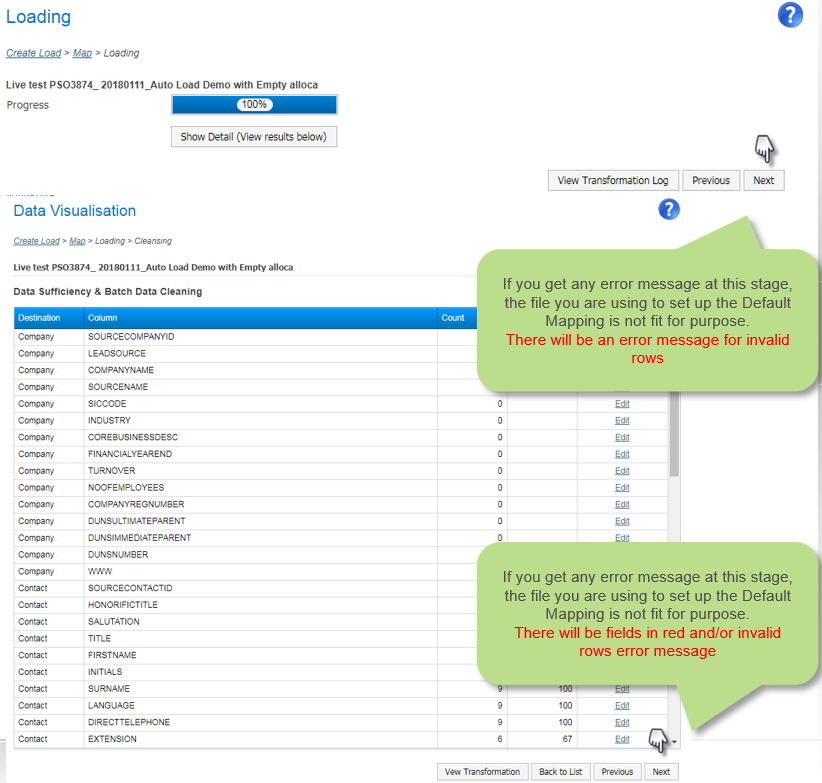This screenshot has width=822, height=783.
Task: Select the EXTENSION cell
Action: [x=261, y=739]
